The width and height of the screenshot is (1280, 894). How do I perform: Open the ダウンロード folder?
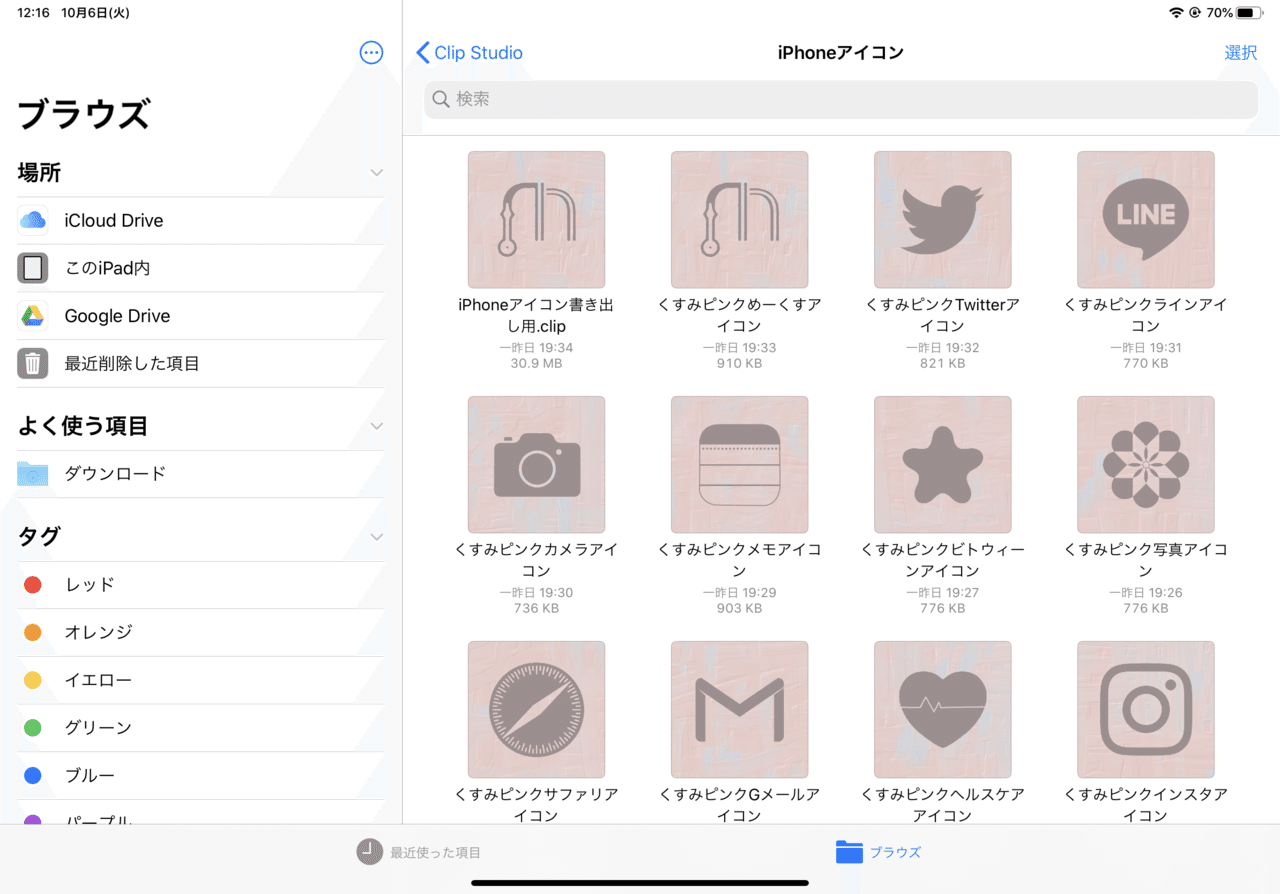pos(200,474)
